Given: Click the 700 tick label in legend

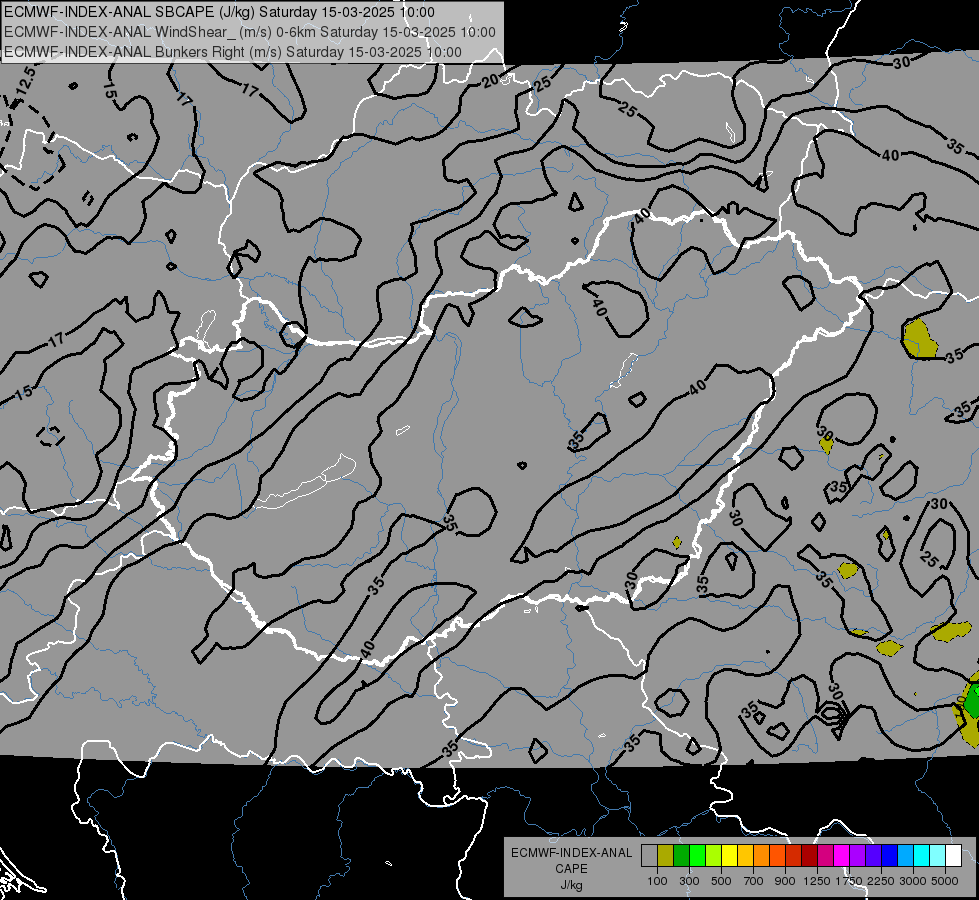Looking at the screenshot, I should click(x=754, y=881).
